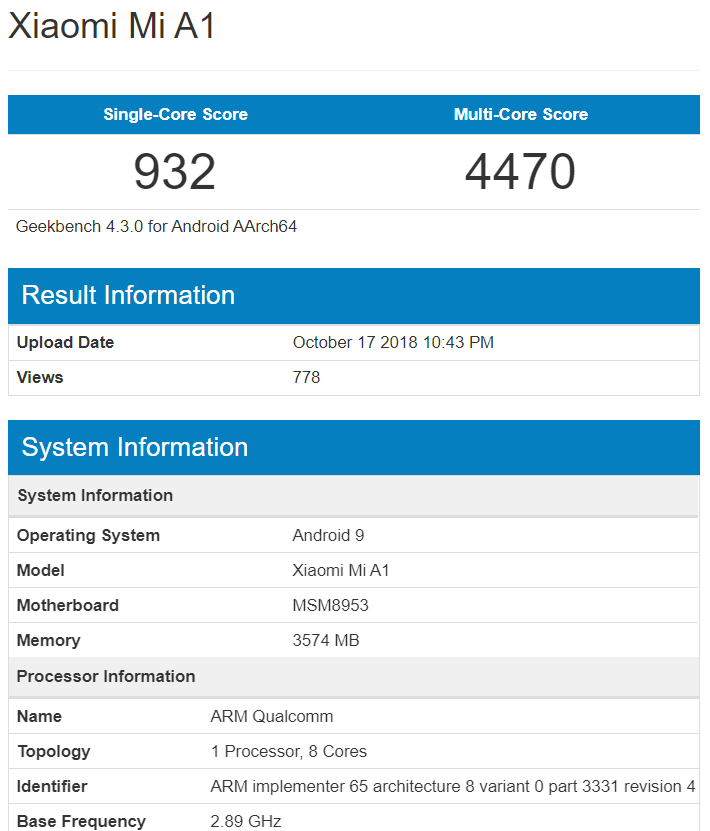Click the multi-core score value 4470
Screen dimensions: 710x831
click(x=520, y=171)
